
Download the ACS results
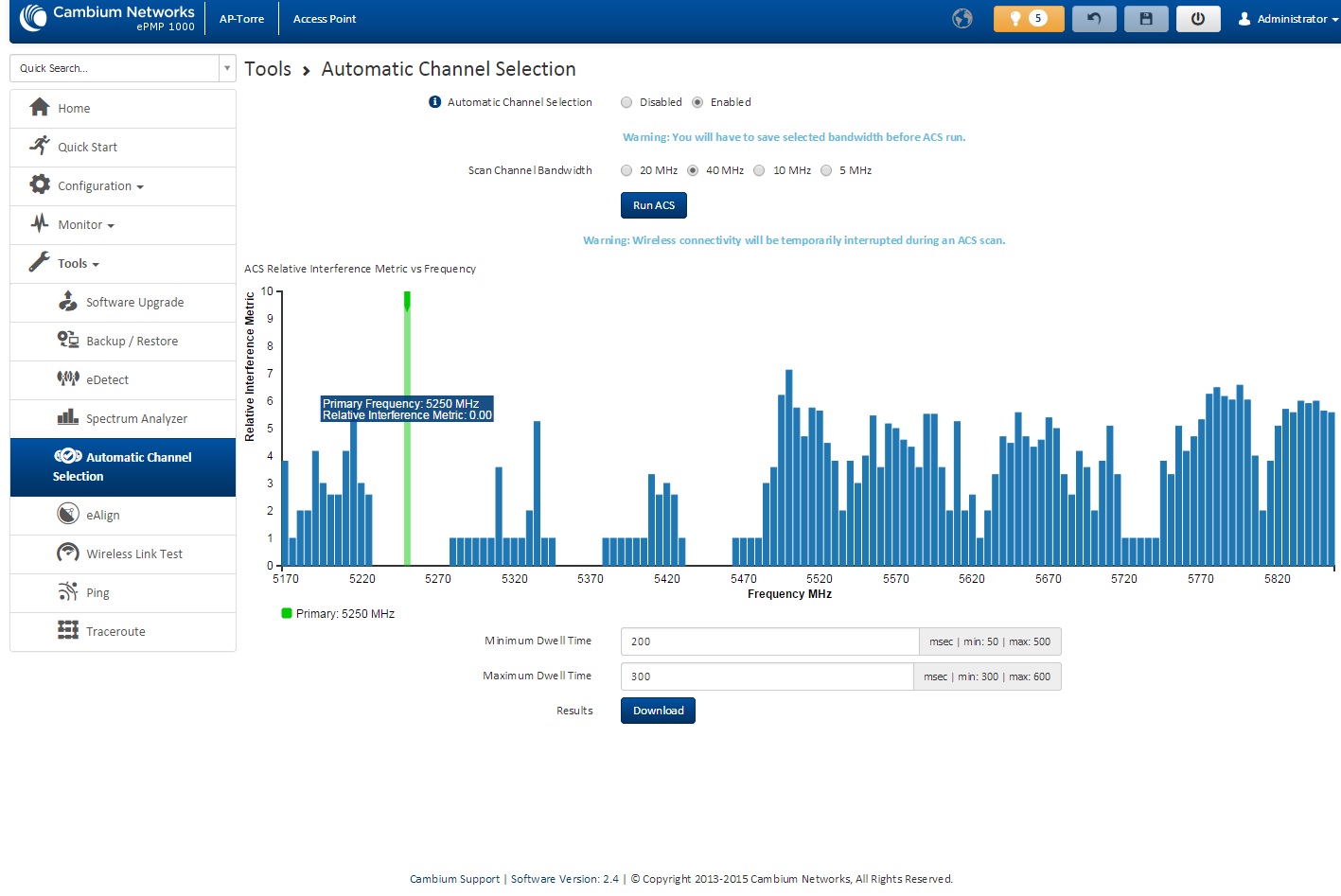click(x=658, y=711)
